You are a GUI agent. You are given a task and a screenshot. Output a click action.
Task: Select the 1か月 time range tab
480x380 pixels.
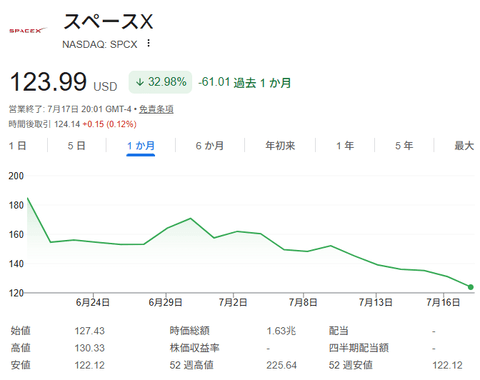coord(141,146)
